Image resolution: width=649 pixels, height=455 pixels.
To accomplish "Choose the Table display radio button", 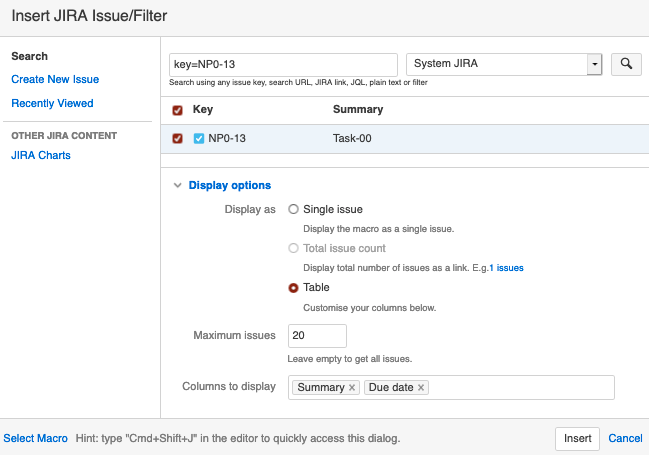I will point(293,288).
